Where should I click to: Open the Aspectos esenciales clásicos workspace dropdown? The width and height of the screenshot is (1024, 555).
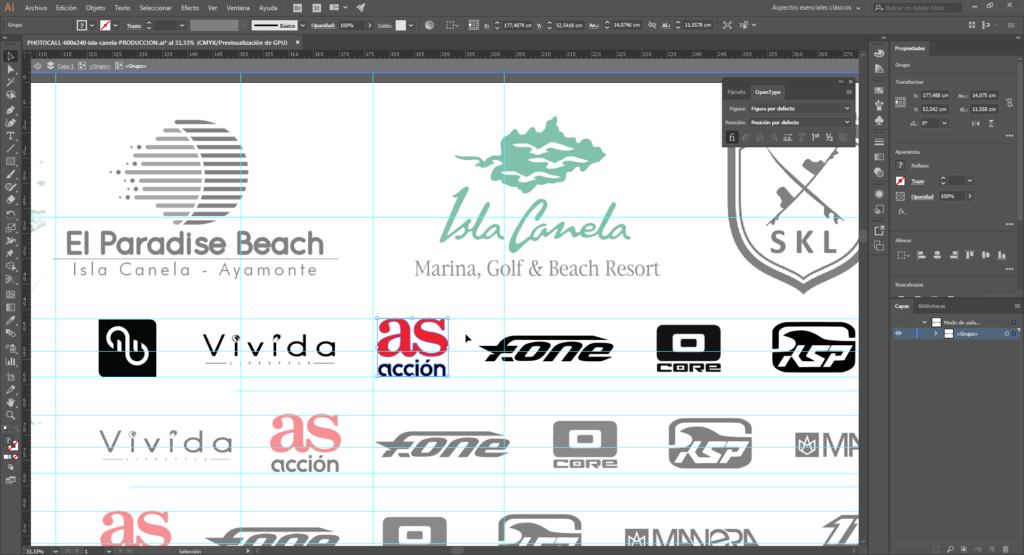816,8
